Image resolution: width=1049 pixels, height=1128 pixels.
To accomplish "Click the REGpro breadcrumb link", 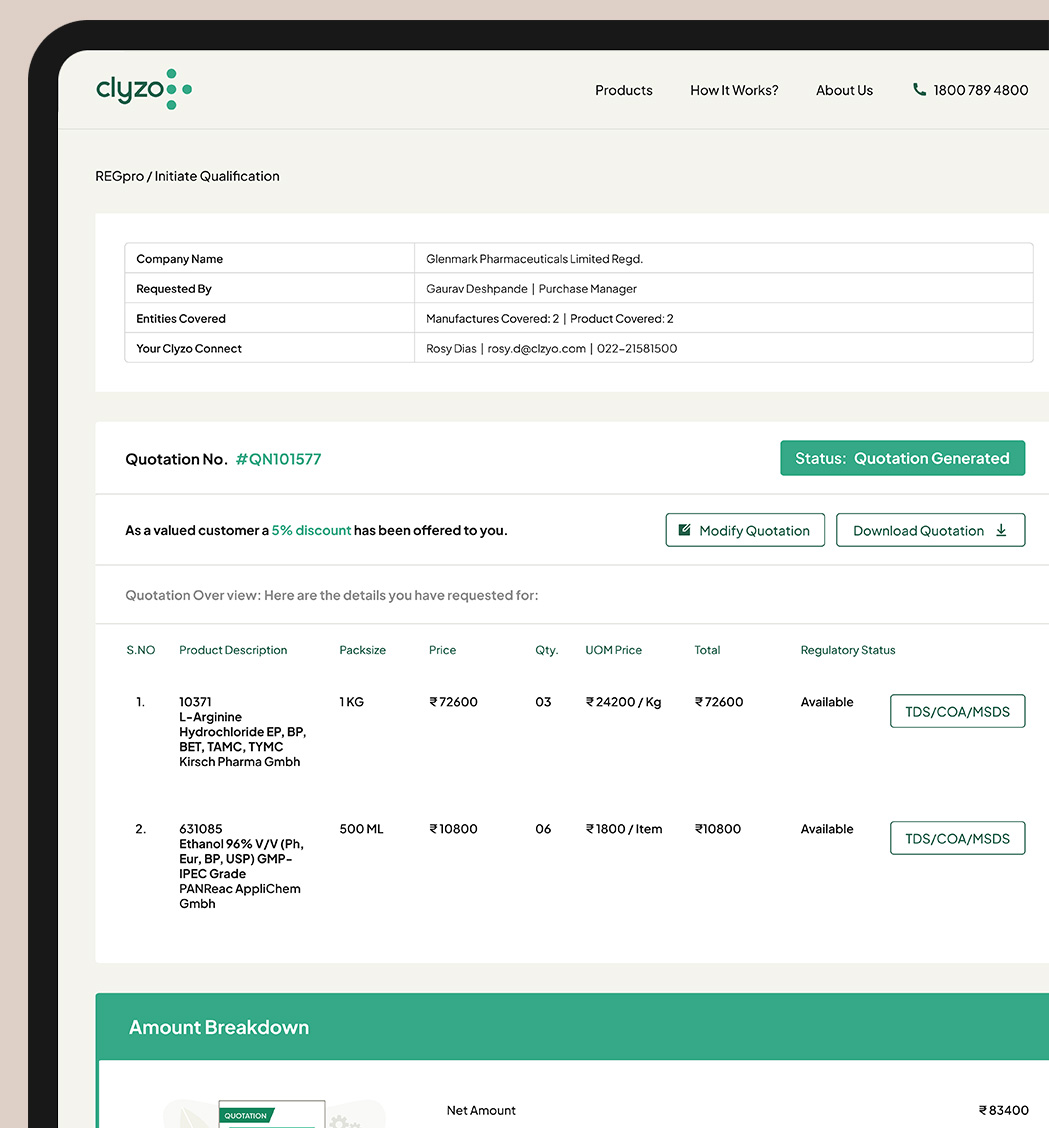I will click(x=119, y=176).
